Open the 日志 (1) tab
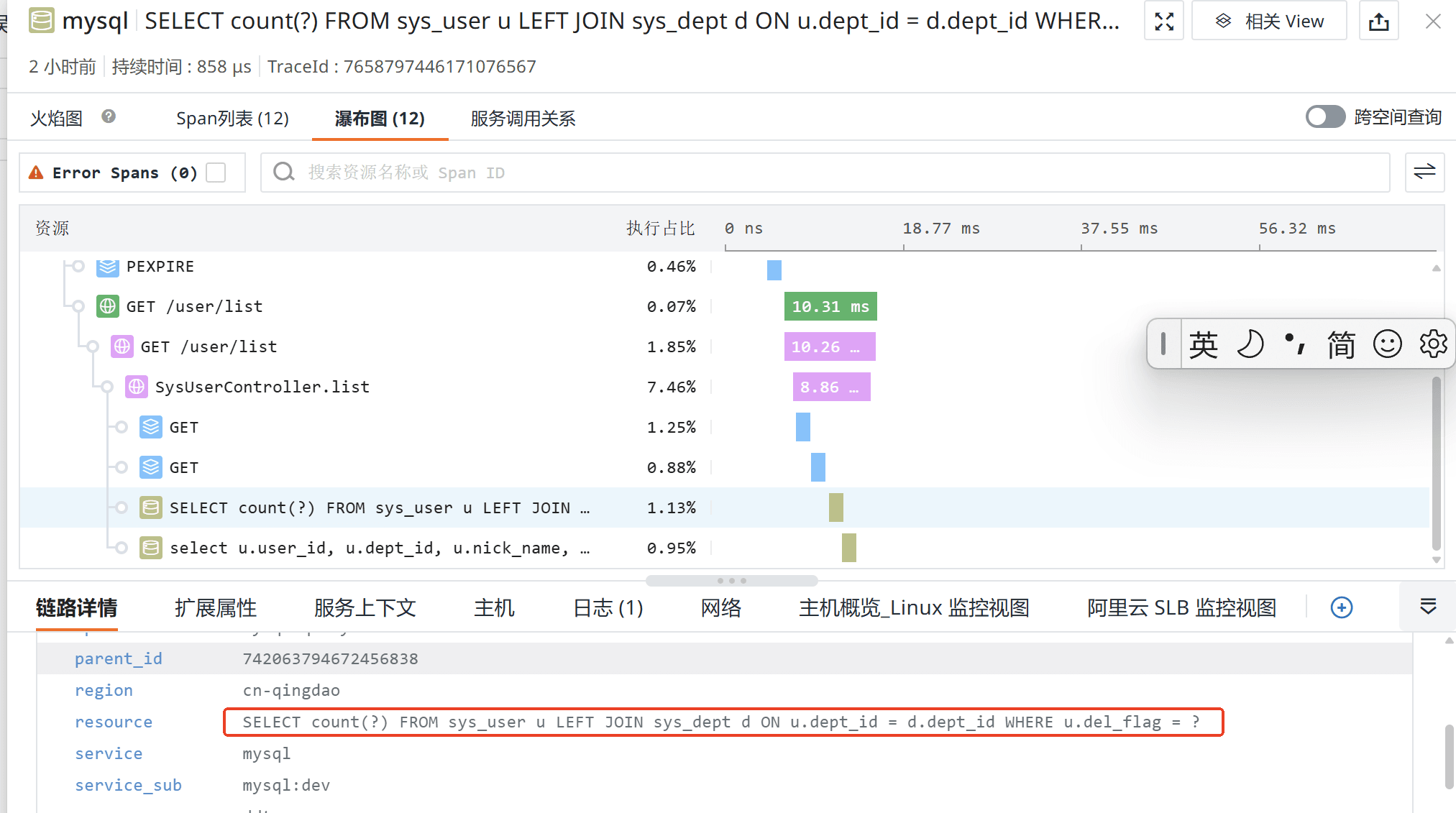 coord(608,608)
